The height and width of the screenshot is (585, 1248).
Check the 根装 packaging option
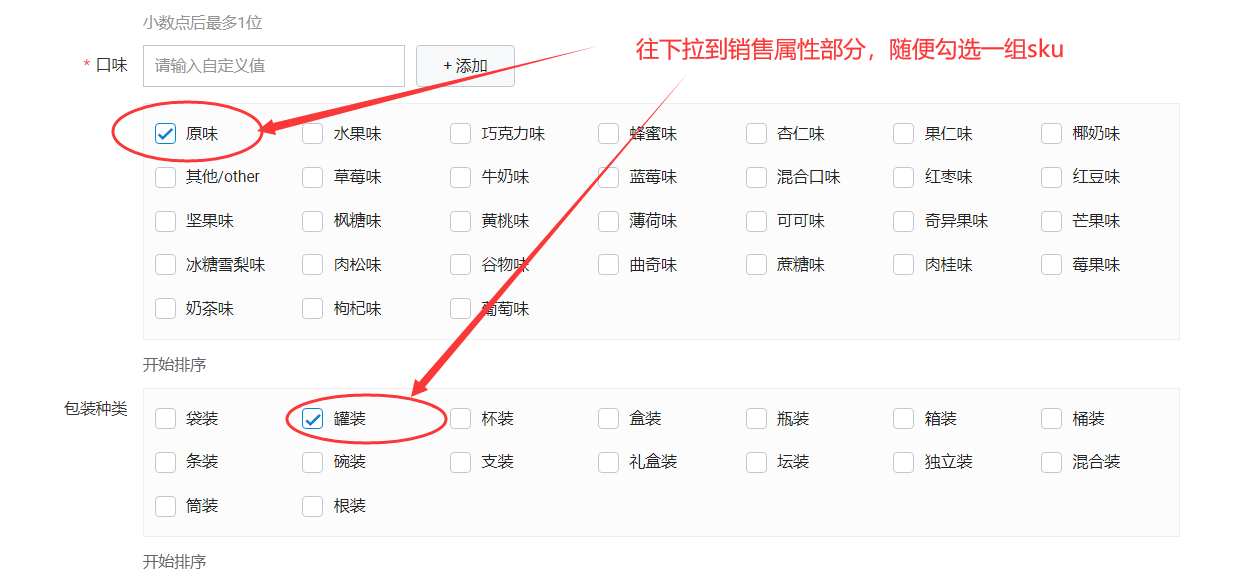pyautogui.click(x=313, y=506)
